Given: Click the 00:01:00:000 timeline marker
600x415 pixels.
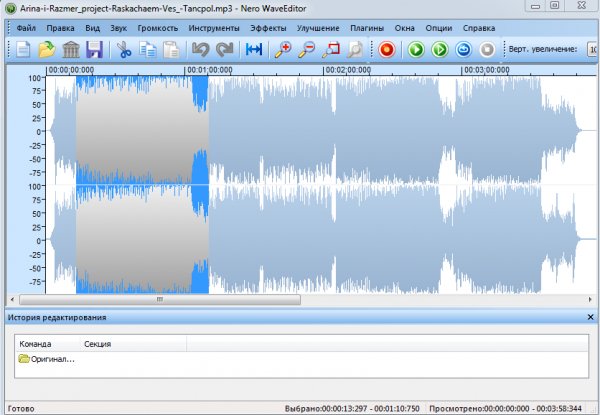Looking at the screenshot, I should [x=210, y=70].
